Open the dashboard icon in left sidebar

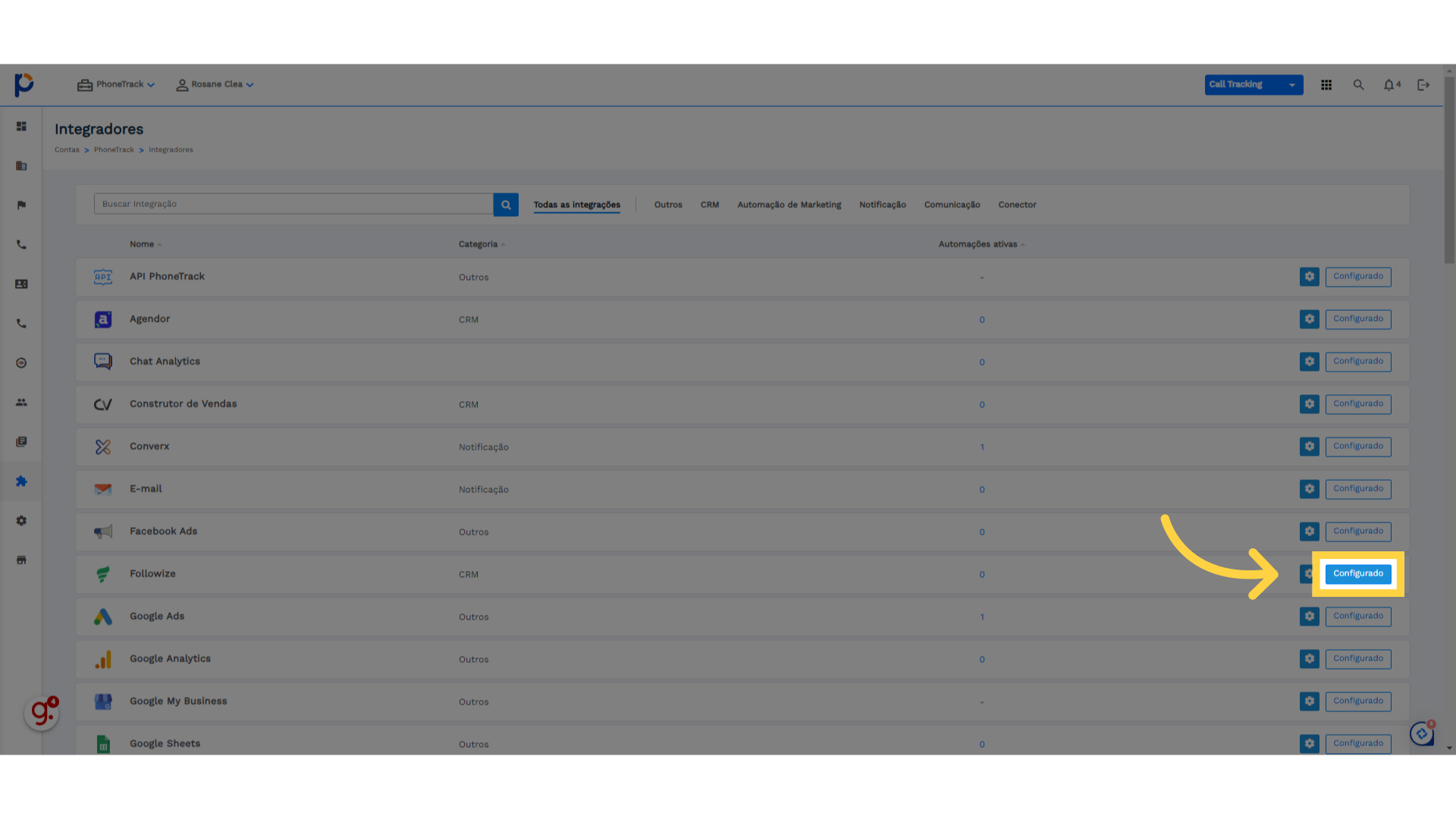pos(21,127)
